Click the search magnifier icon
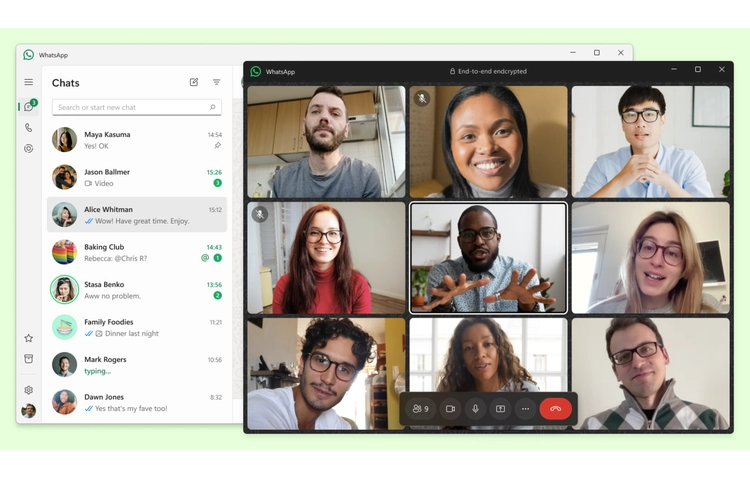The width and height of the screenshot is (750, 500). tap(212, 107)
